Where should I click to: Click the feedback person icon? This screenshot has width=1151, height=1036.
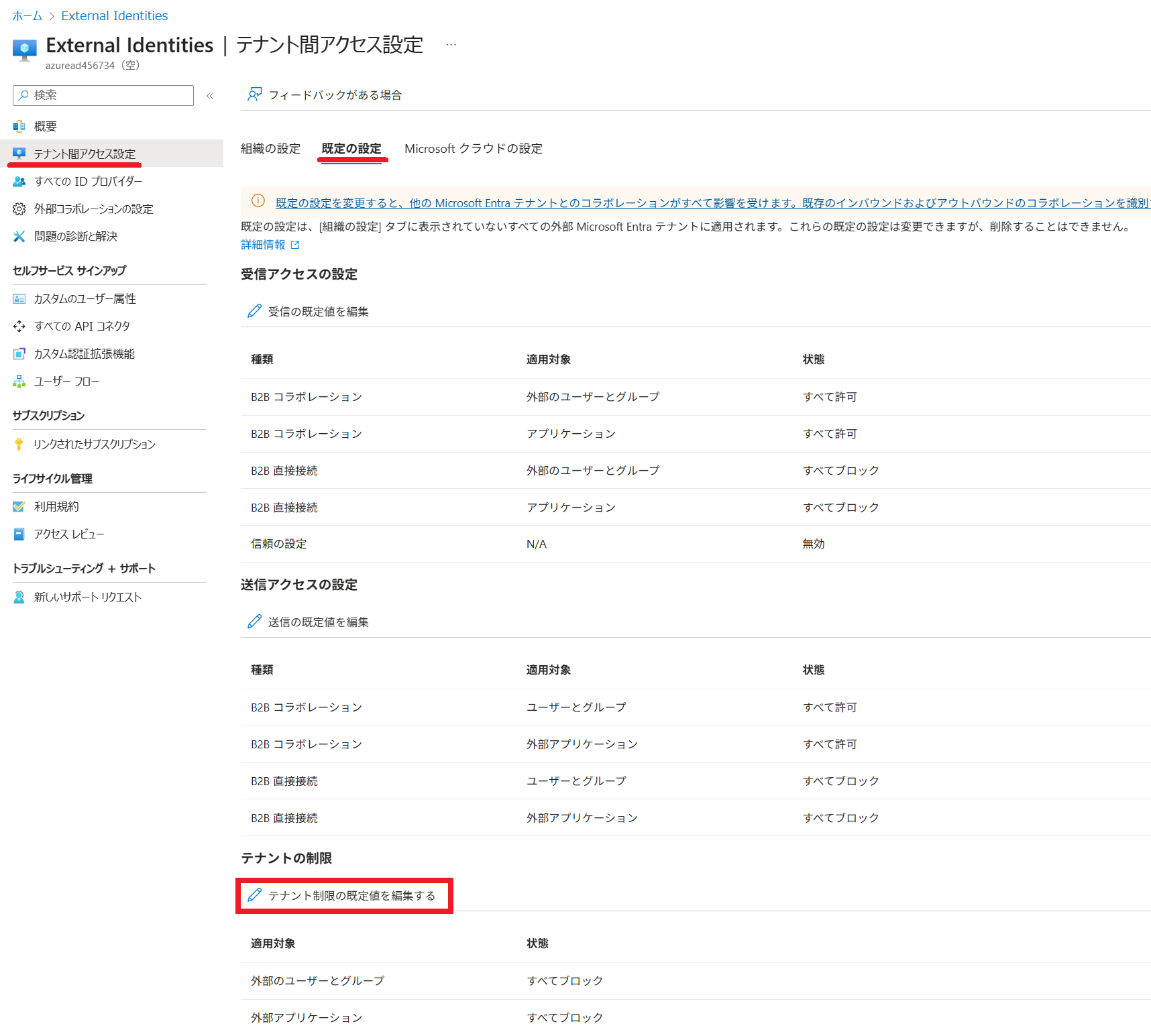[x=254, y=95]
